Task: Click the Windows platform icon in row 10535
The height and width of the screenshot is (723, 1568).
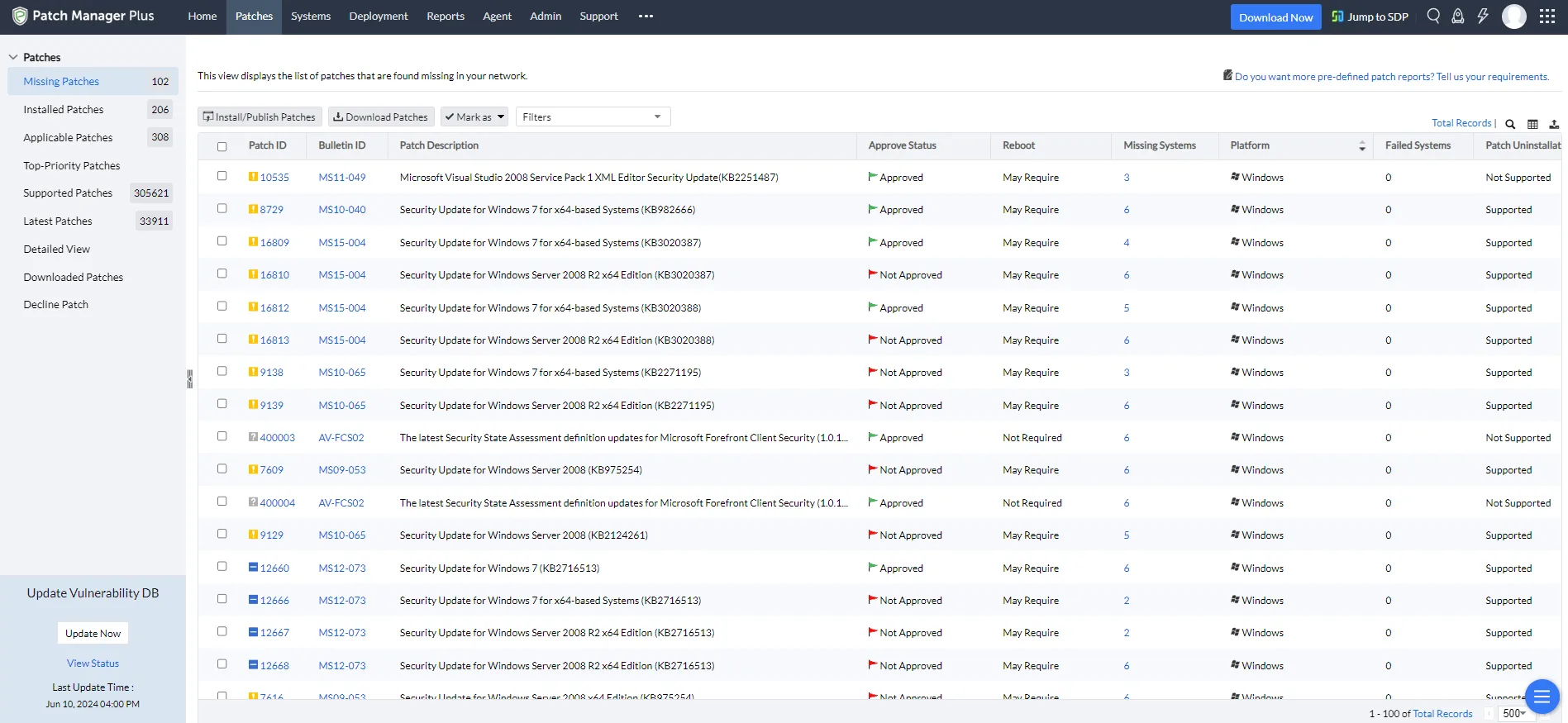Action: (x=1235, y=177)
